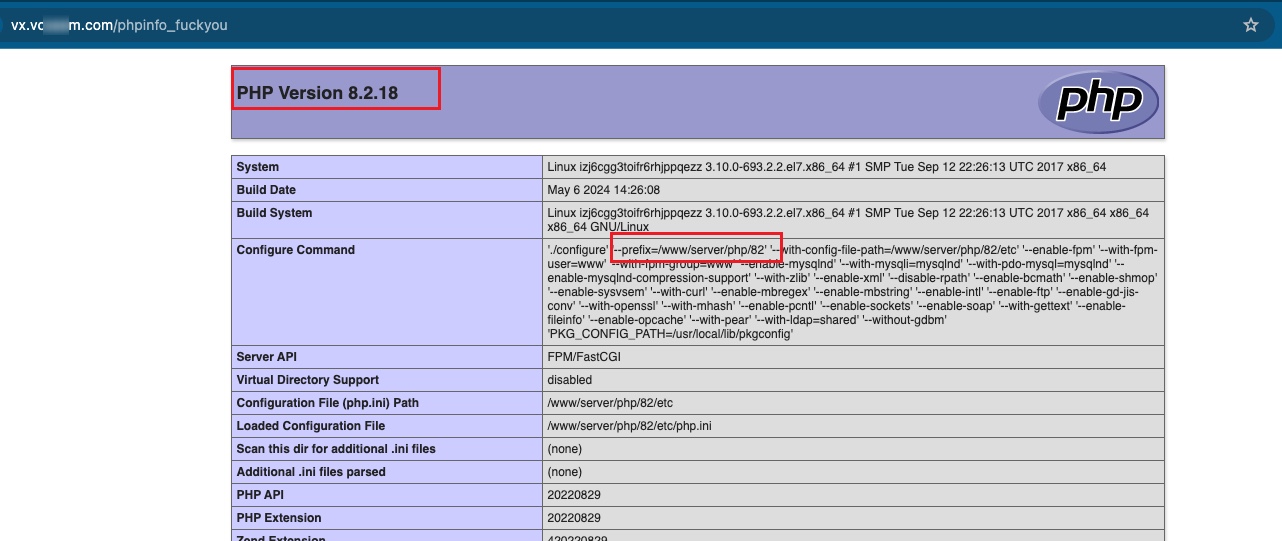Click the PHP Version 8.2.18 heading
The image size is (1282, 541).
pos(317,93)
